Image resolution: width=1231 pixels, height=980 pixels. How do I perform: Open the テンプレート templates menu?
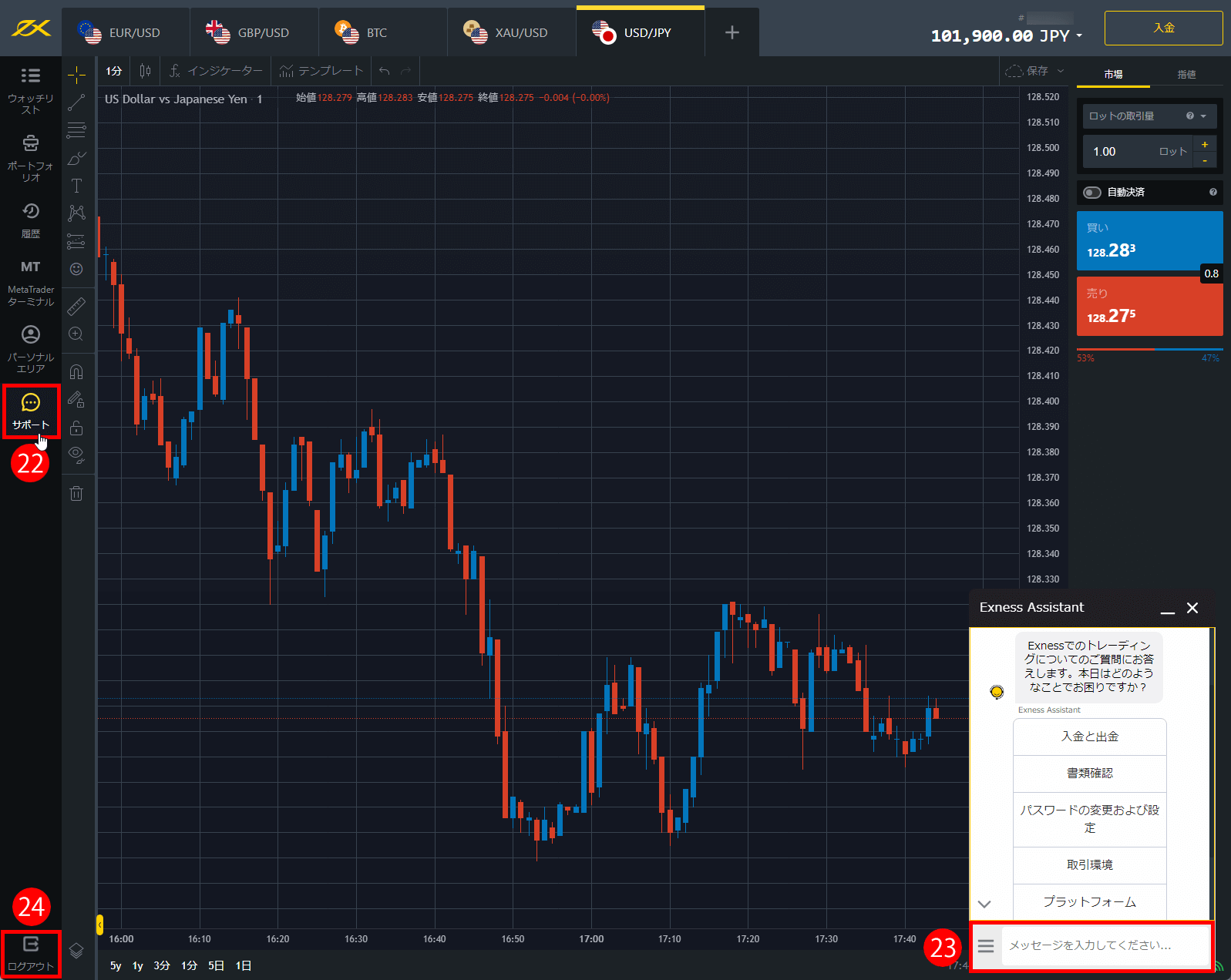[x=321, y=71]
